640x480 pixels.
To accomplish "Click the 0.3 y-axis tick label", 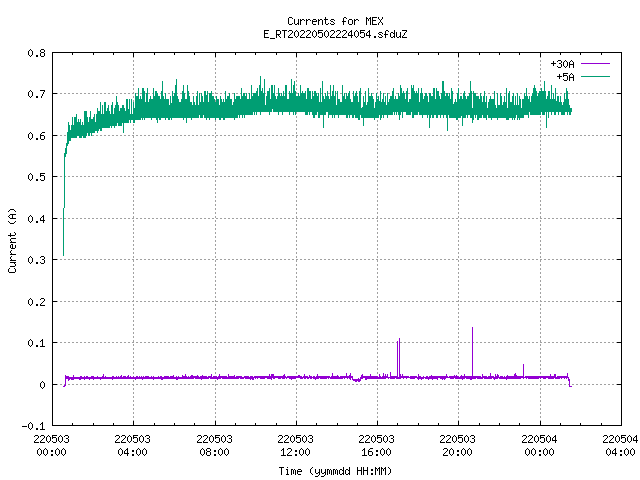I will point(36,260).
